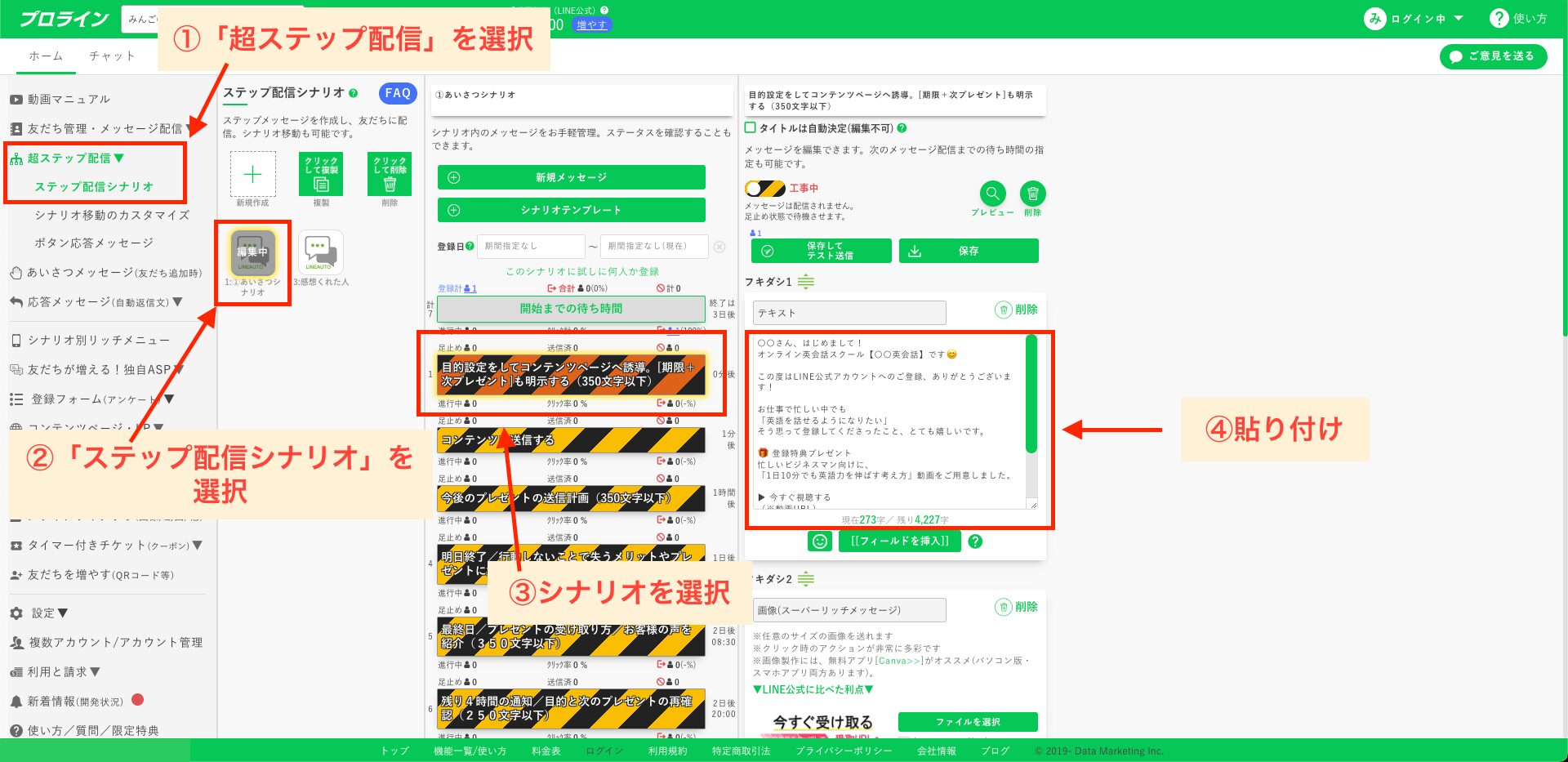Click the emoji picker icon below the message text
The image size is (1568, 762).
point(819,541)
